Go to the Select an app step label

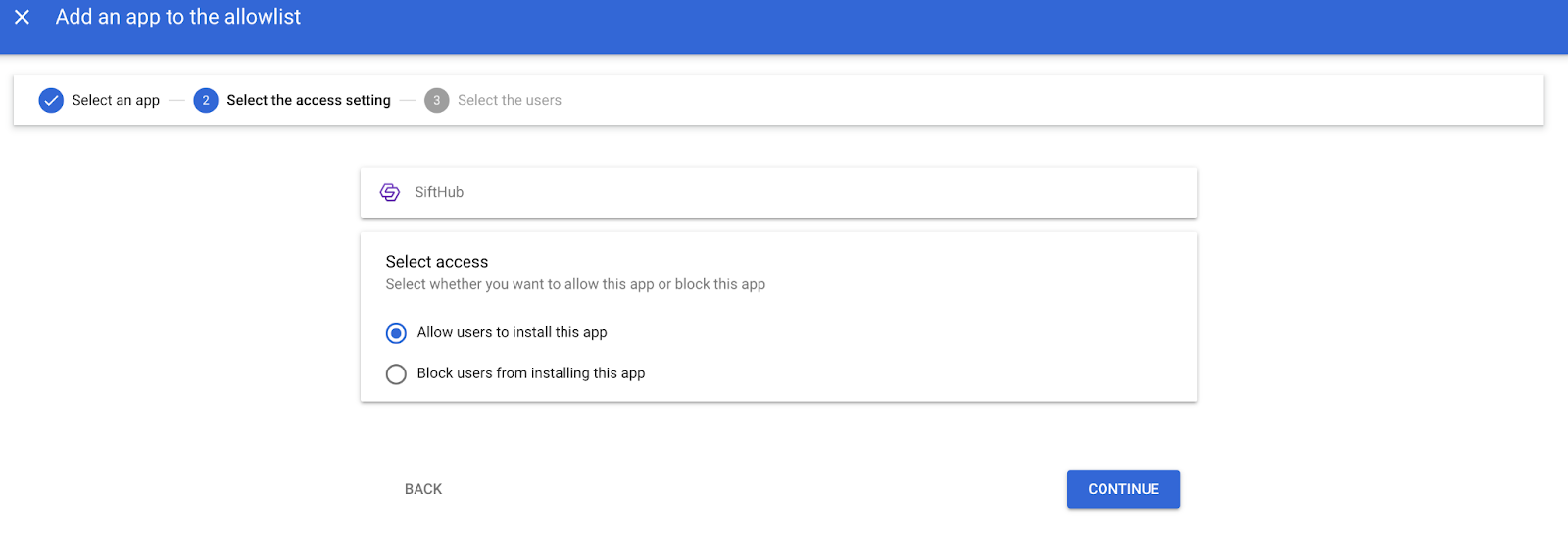pos(116,100)
